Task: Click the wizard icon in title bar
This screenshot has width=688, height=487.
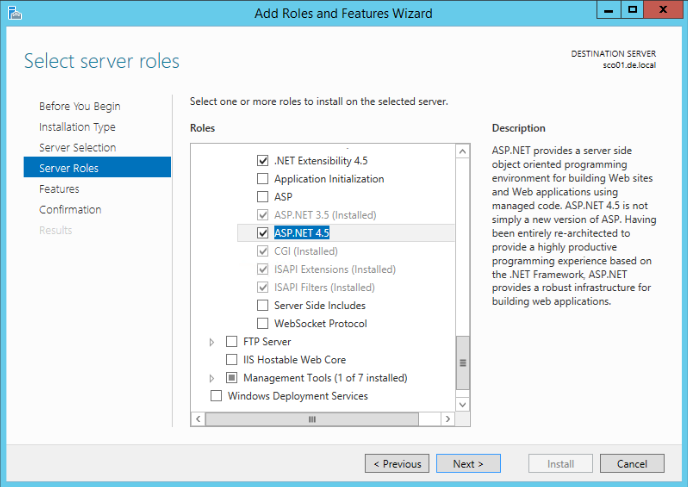Action: tap(13, 13)
